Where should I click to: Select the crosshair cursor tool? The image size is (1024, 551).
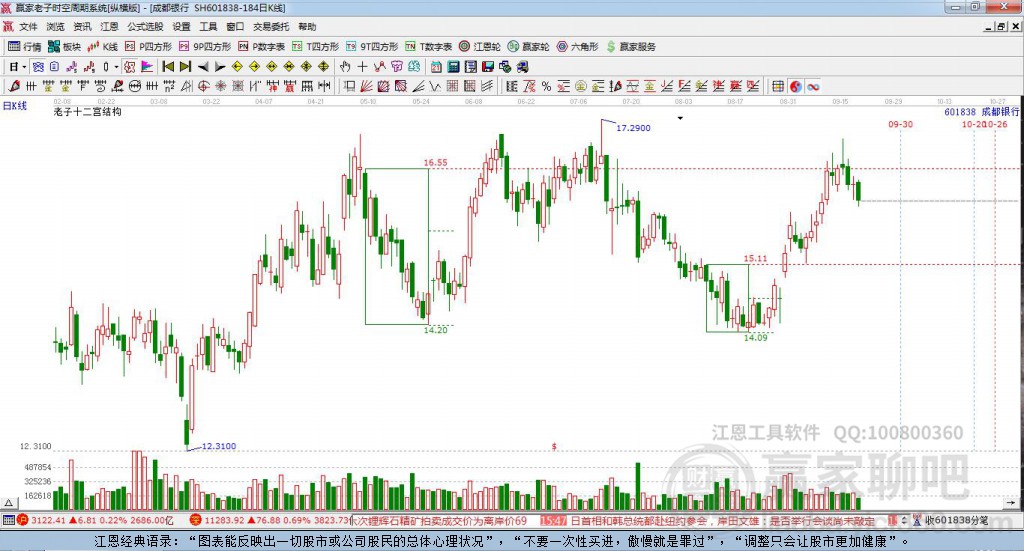pyautogui.click(x=362, y=67)
